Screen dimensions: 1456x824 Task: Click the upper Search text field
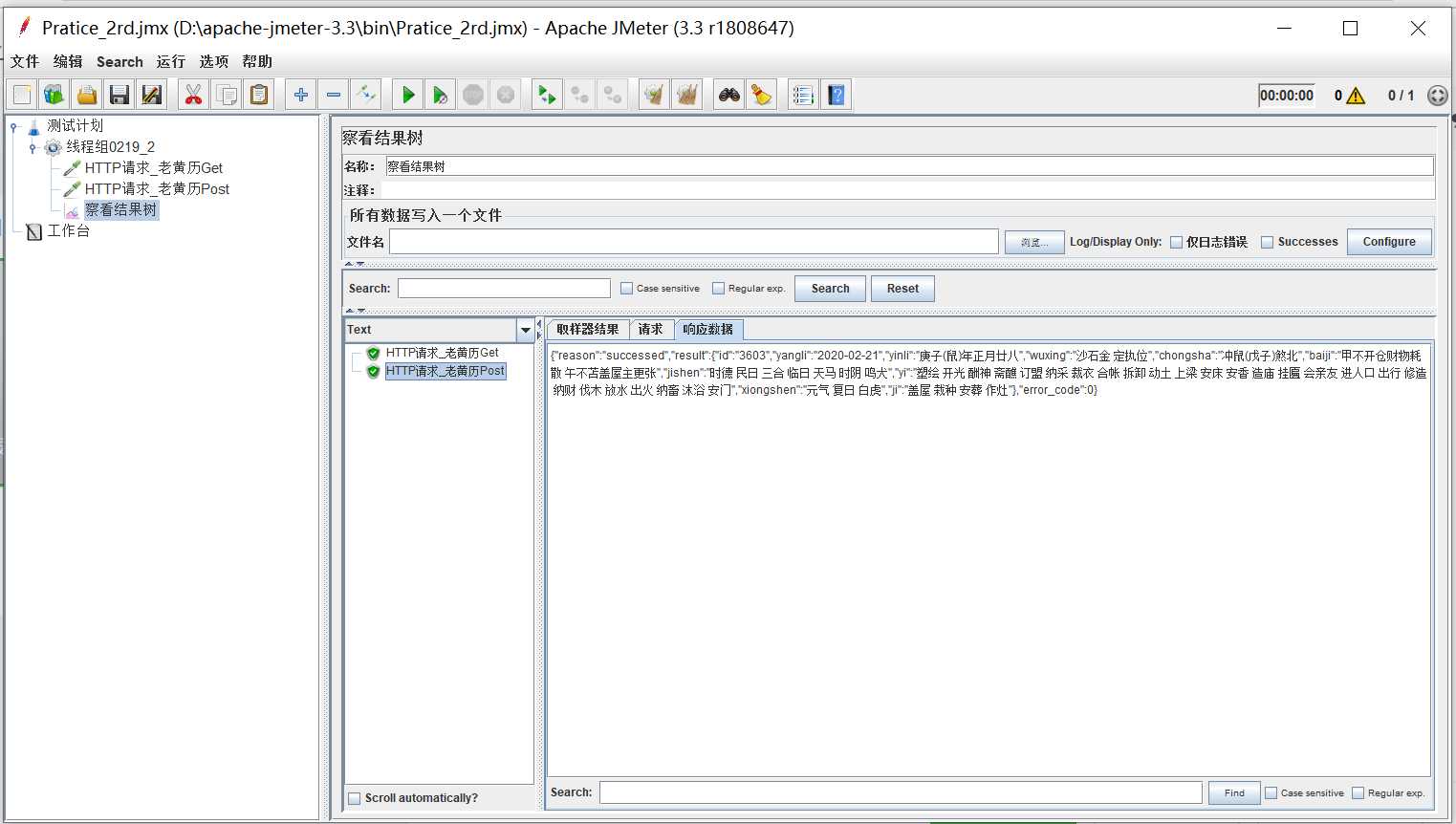504,288
